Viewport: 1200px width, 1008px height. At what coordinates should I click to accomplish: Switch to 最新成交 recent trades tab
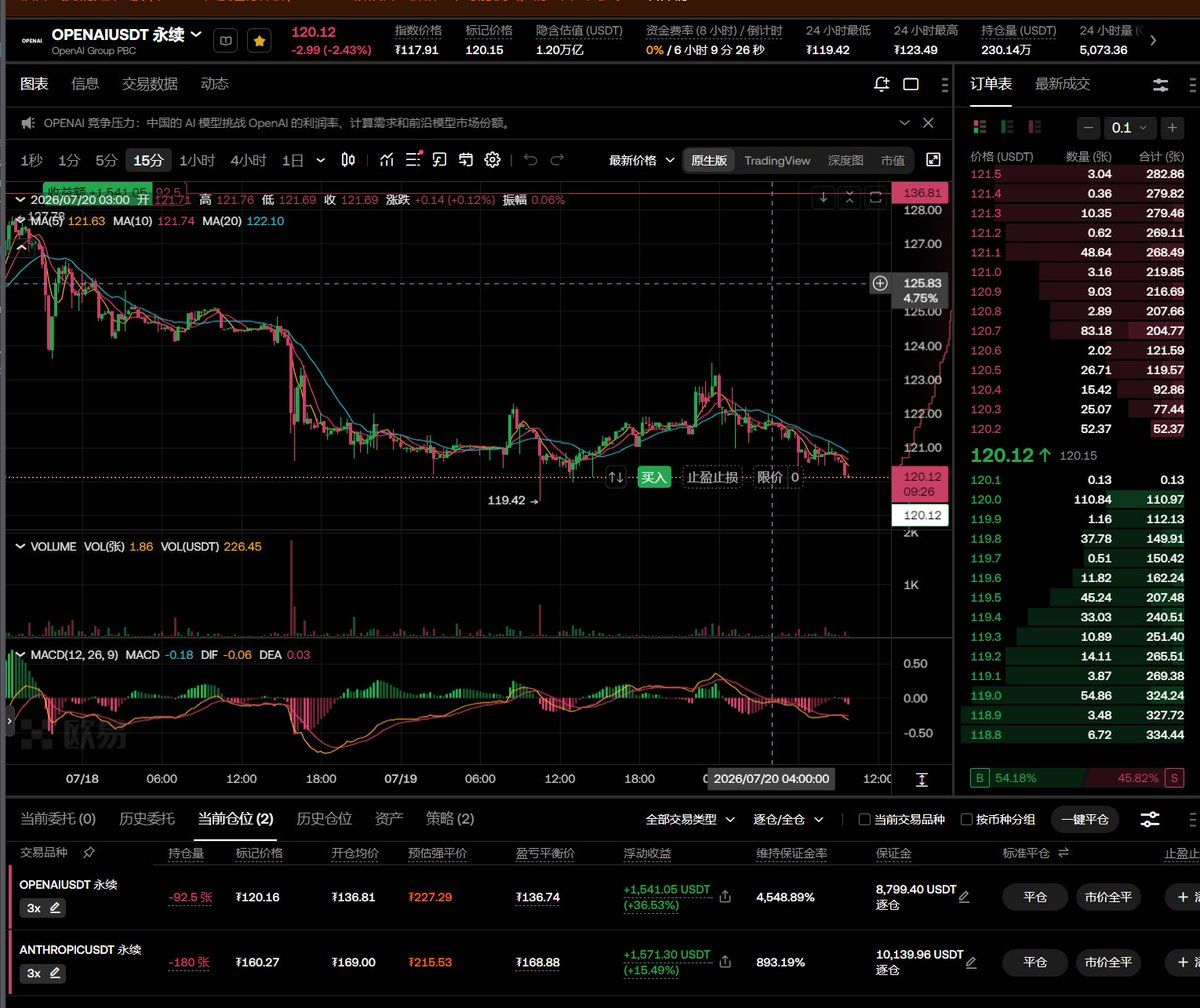(x=1062, y=84)
